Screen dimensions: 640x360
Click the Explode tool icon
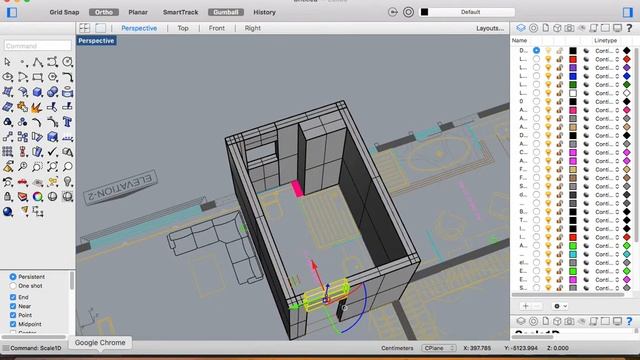[38, 107]
